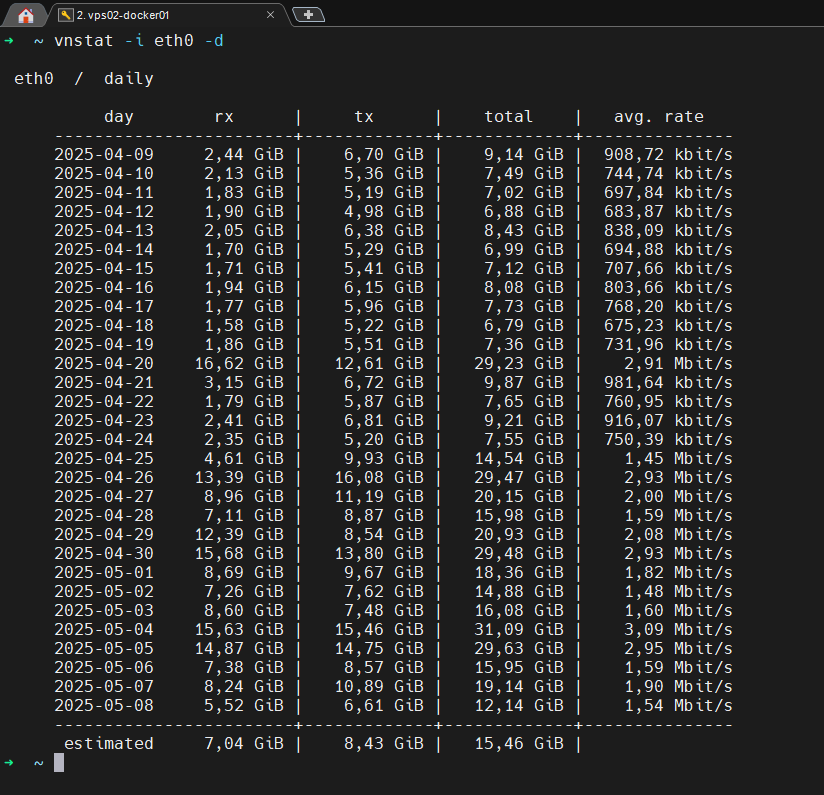Select total 29,48 GiB
This screenshot has width=824, height=795.
pyautogui.click(x=519, y=553)
